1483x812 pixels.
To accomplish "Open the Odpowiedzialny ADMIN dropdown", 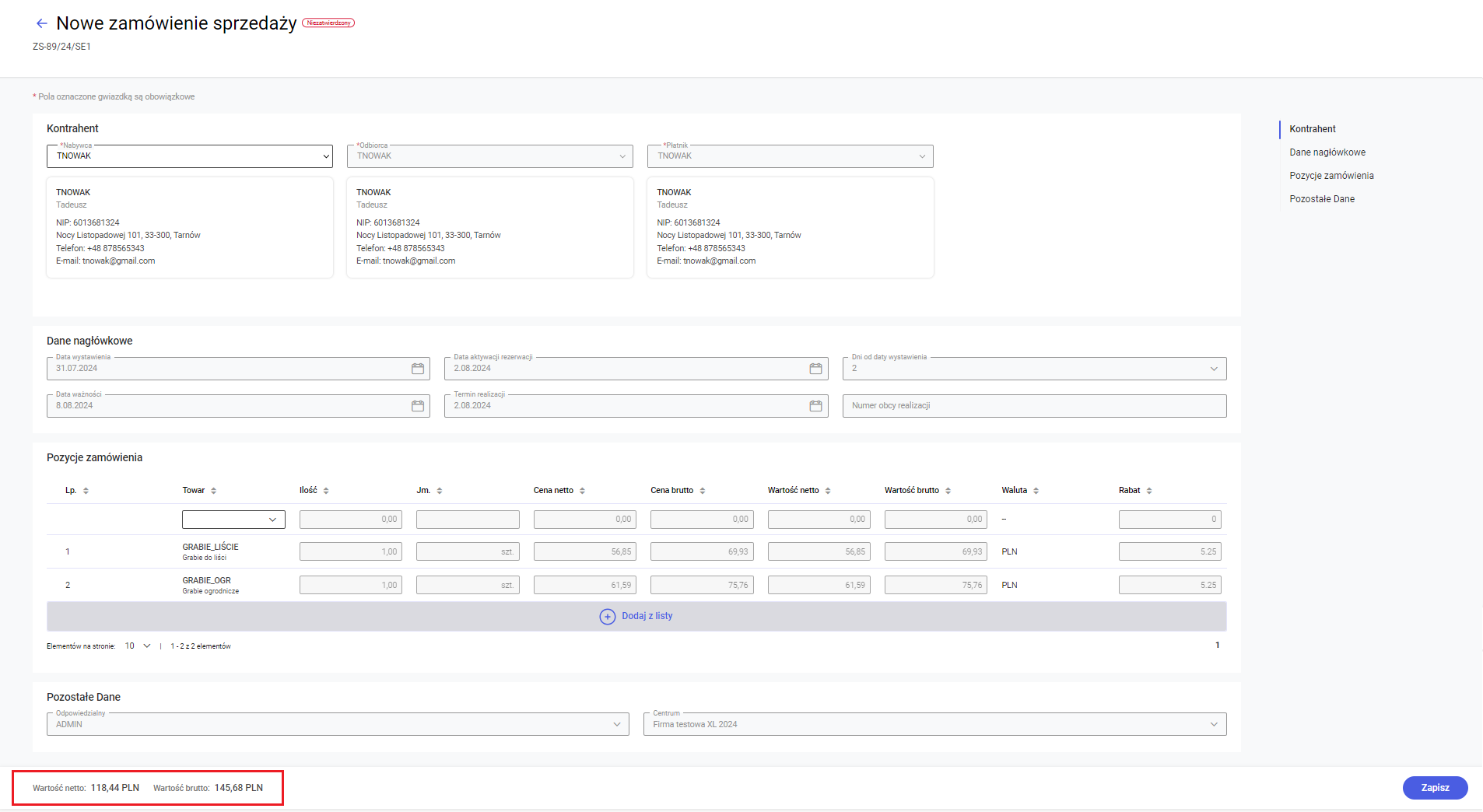I will point(338,724).
